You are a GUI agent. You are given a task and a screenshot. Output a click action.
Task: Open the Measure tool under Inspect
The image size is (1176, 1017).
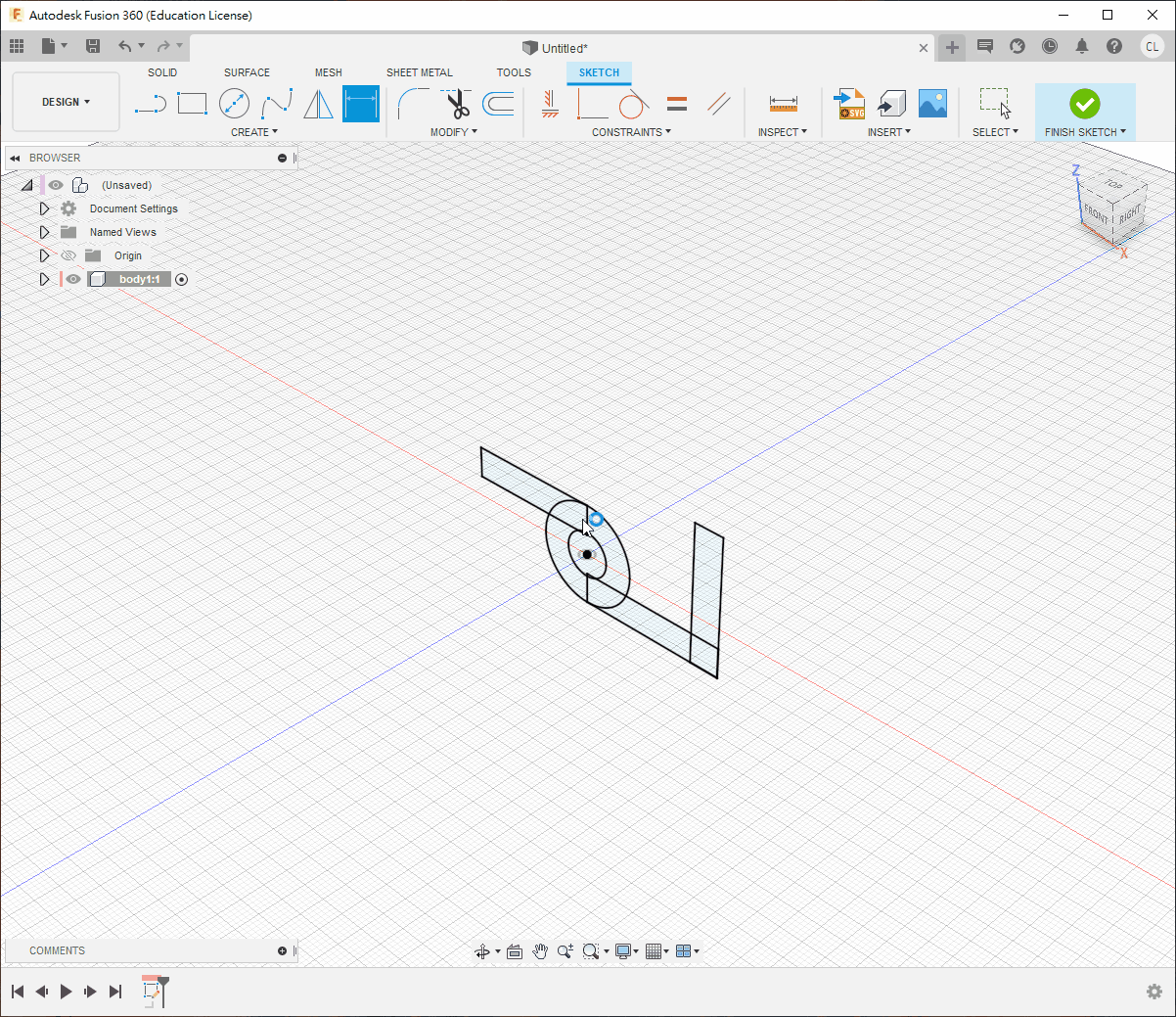coord(783,104)
